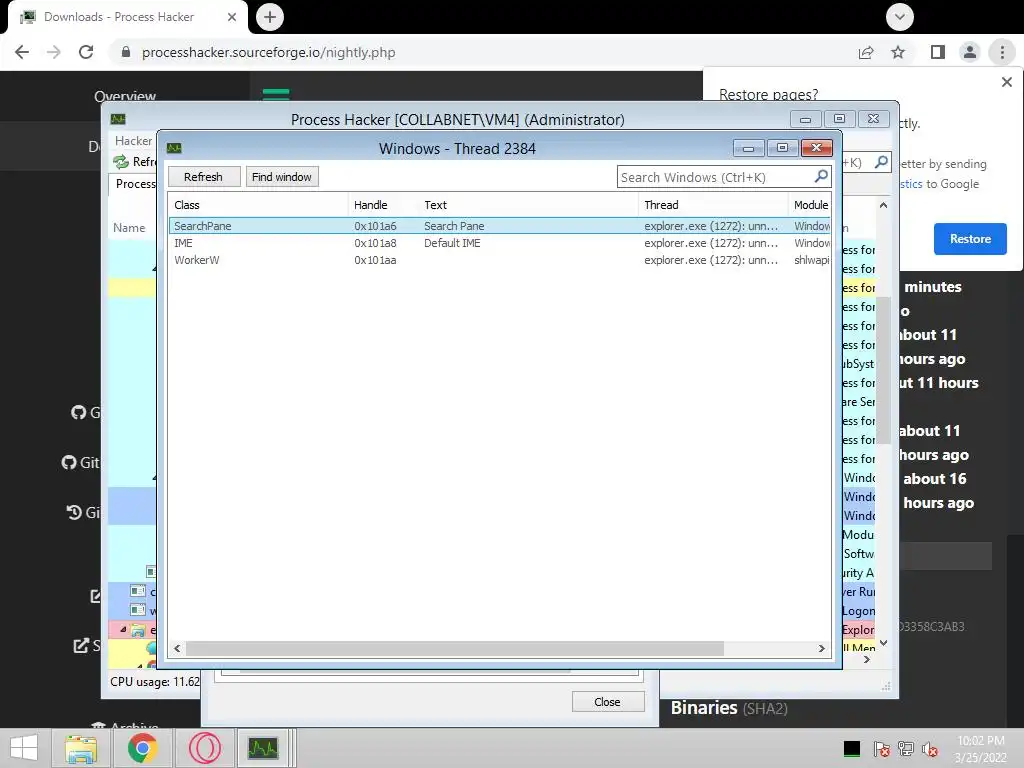Sort by the Text column header
The image size is (1024, 768).
(x=528, y=205)
